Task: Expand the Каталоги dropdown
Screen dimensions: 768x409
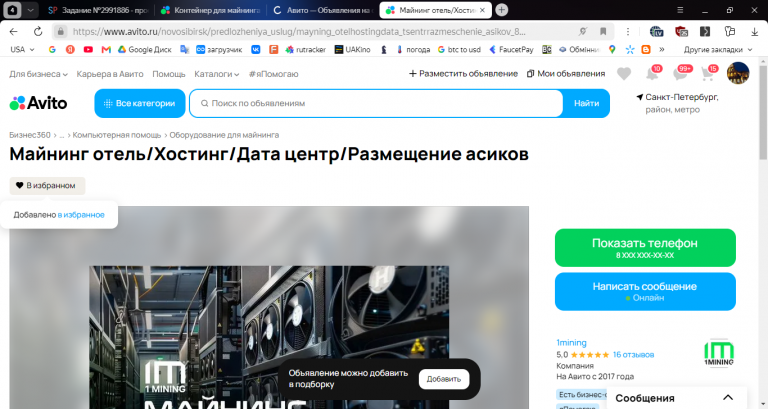Action: pos(216,74)
